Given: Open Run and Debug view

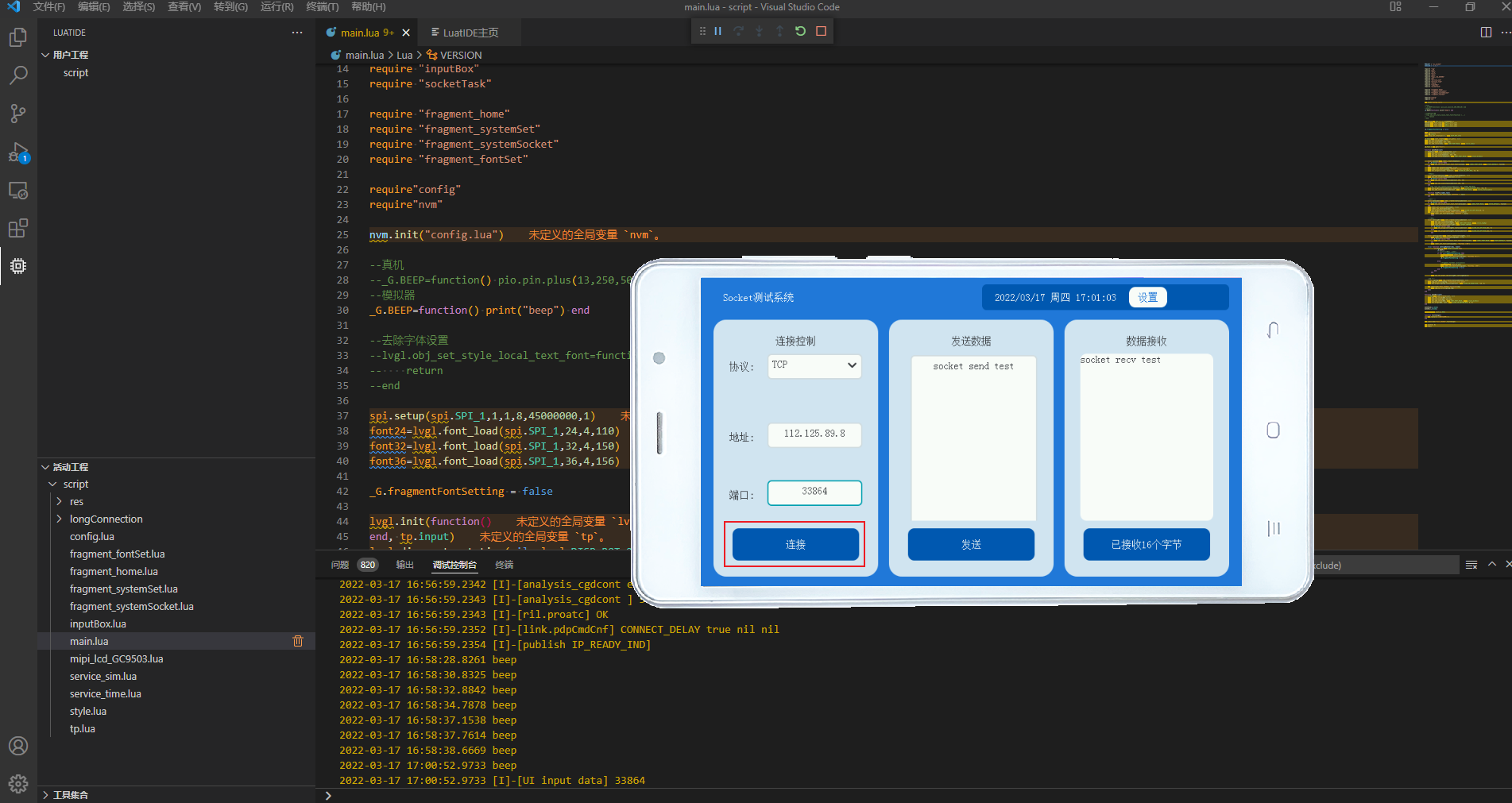Looking at the screenshot, I should click(18, 152).
